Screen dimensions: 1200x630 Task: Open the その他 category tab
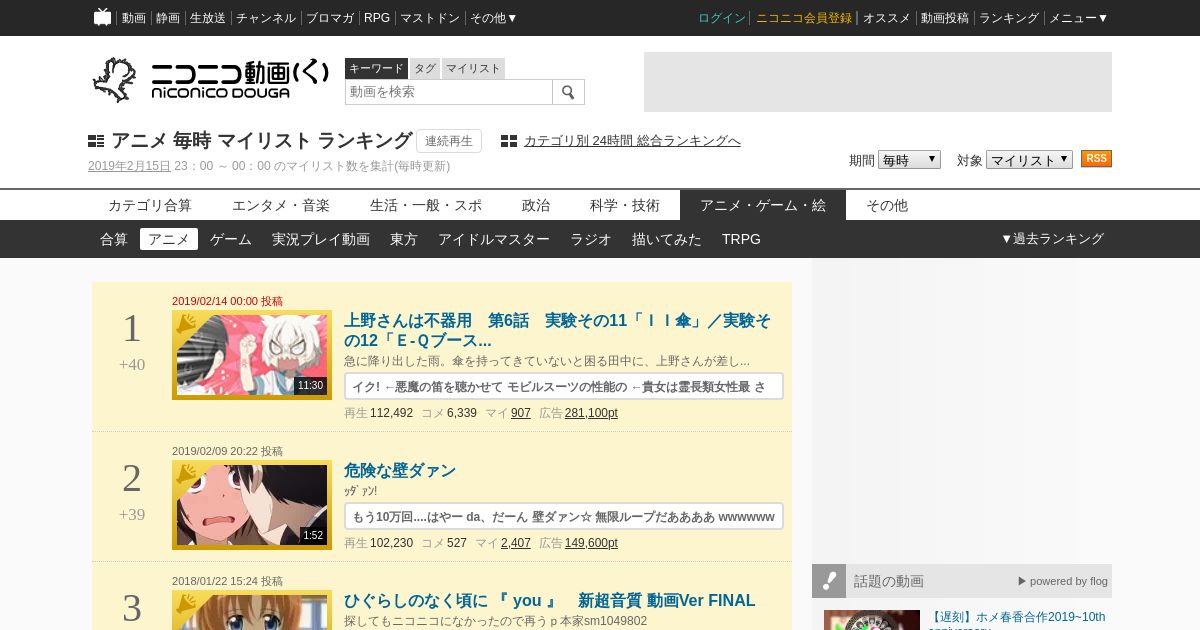[x=887, y=205]
